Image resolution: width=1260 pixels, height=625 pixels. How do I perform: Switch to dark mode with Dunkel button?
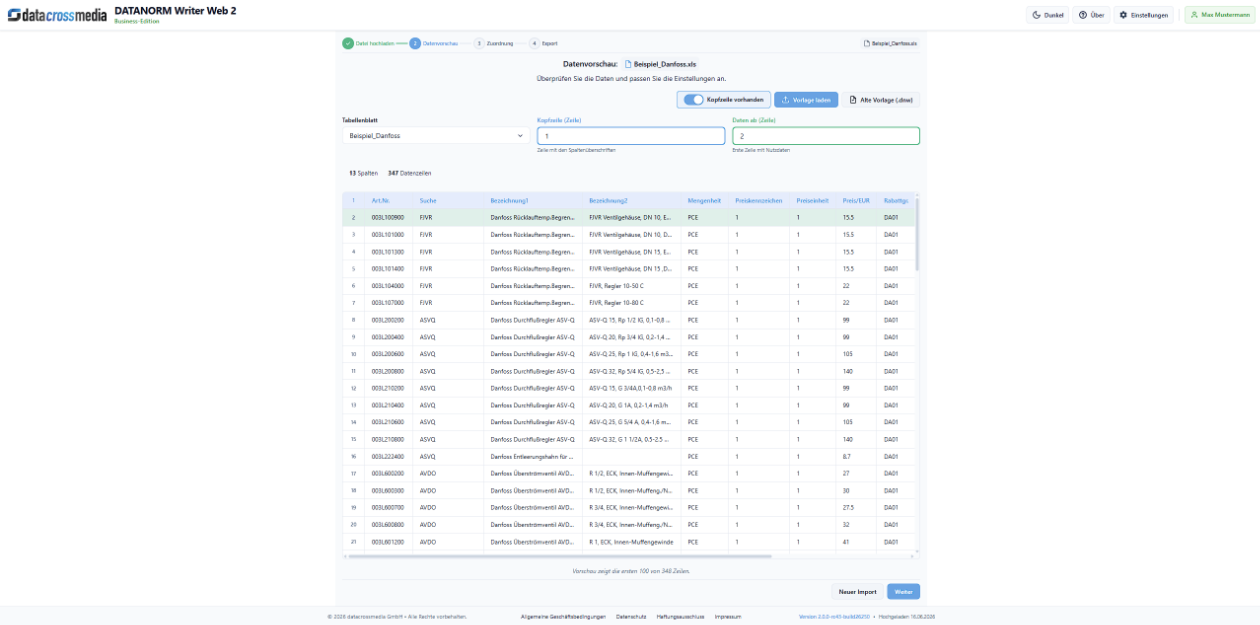(1047, 15)
